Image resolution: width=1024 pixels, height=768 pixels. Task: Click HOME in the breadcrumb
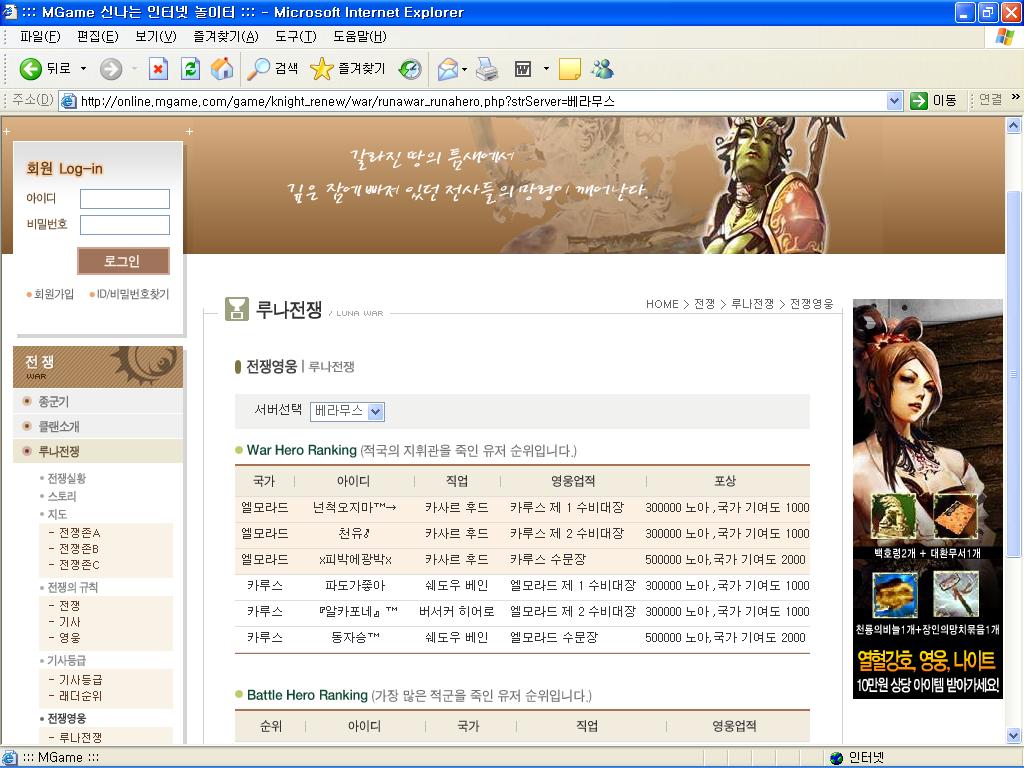tap(662, 304)
